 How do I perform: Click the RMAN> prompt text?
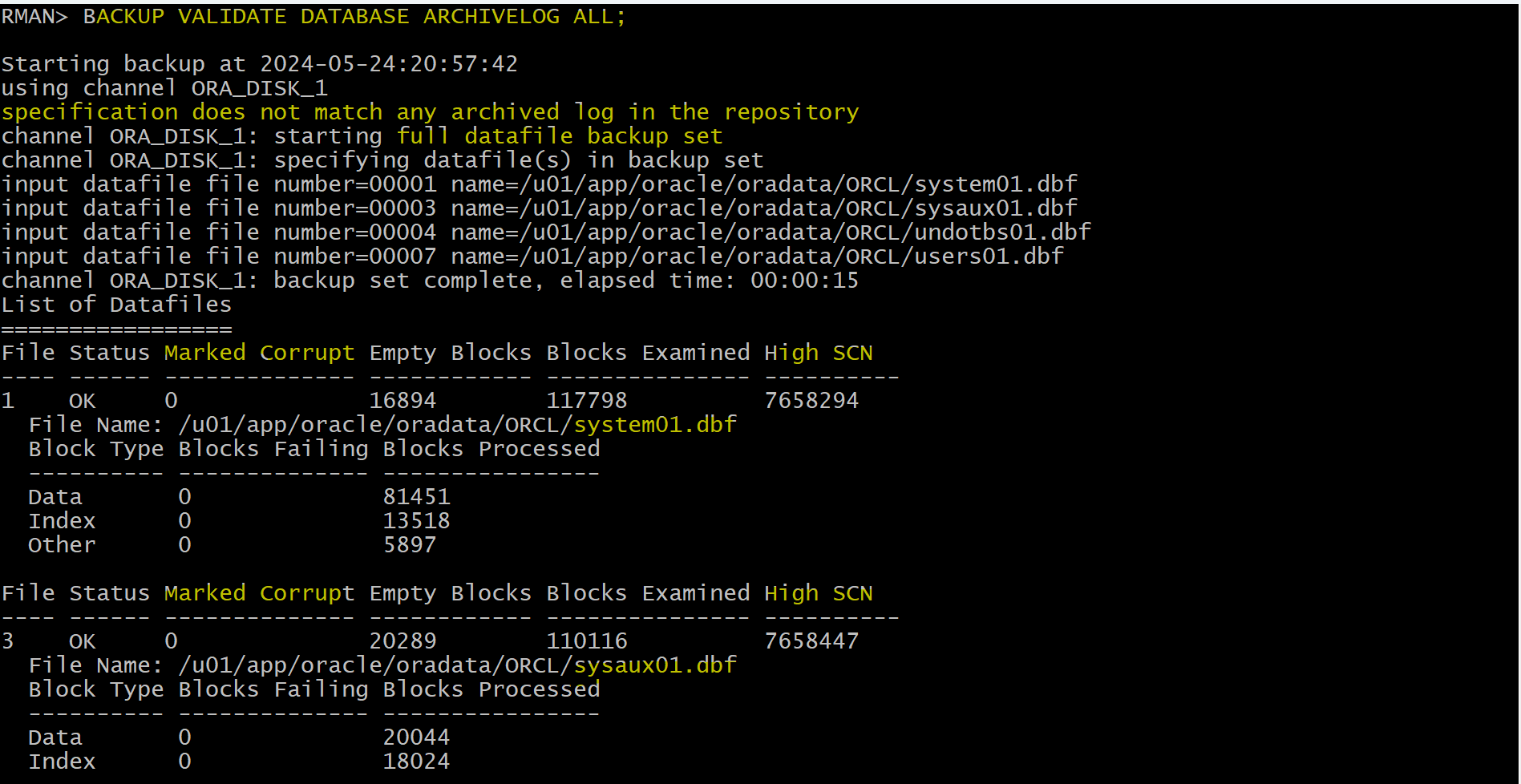[x=34, y=17]
